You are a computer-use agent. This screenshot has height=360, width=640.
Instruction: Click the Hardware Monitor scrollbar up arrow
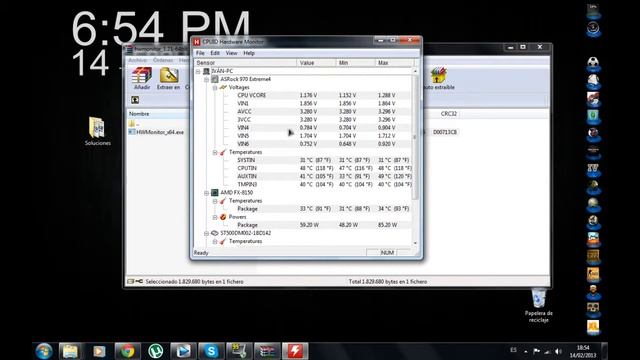[415, 71]
